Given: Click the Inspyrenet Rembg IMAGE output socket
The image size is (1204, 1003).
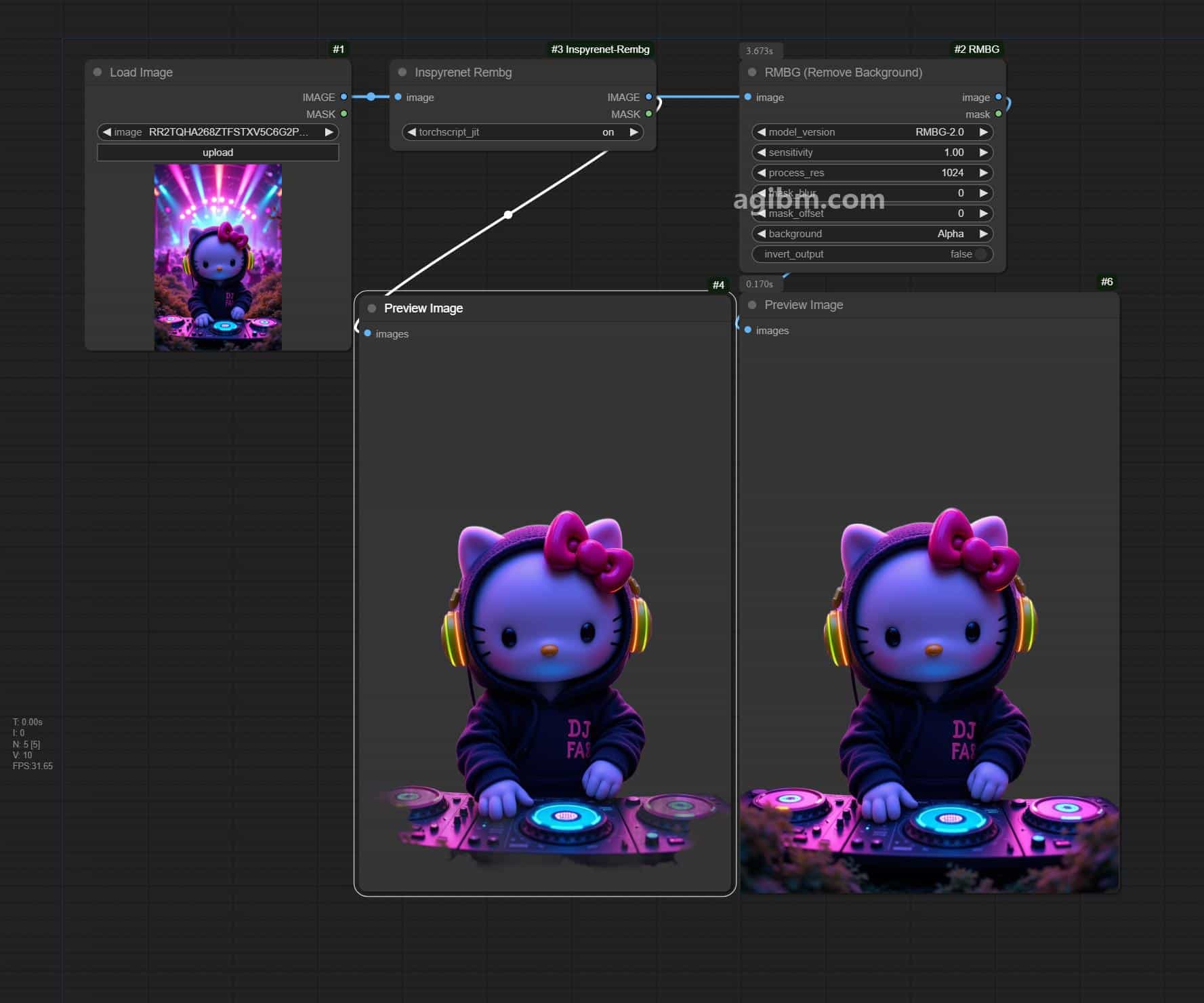Looking at the screenshot, I should click(649, 97).
